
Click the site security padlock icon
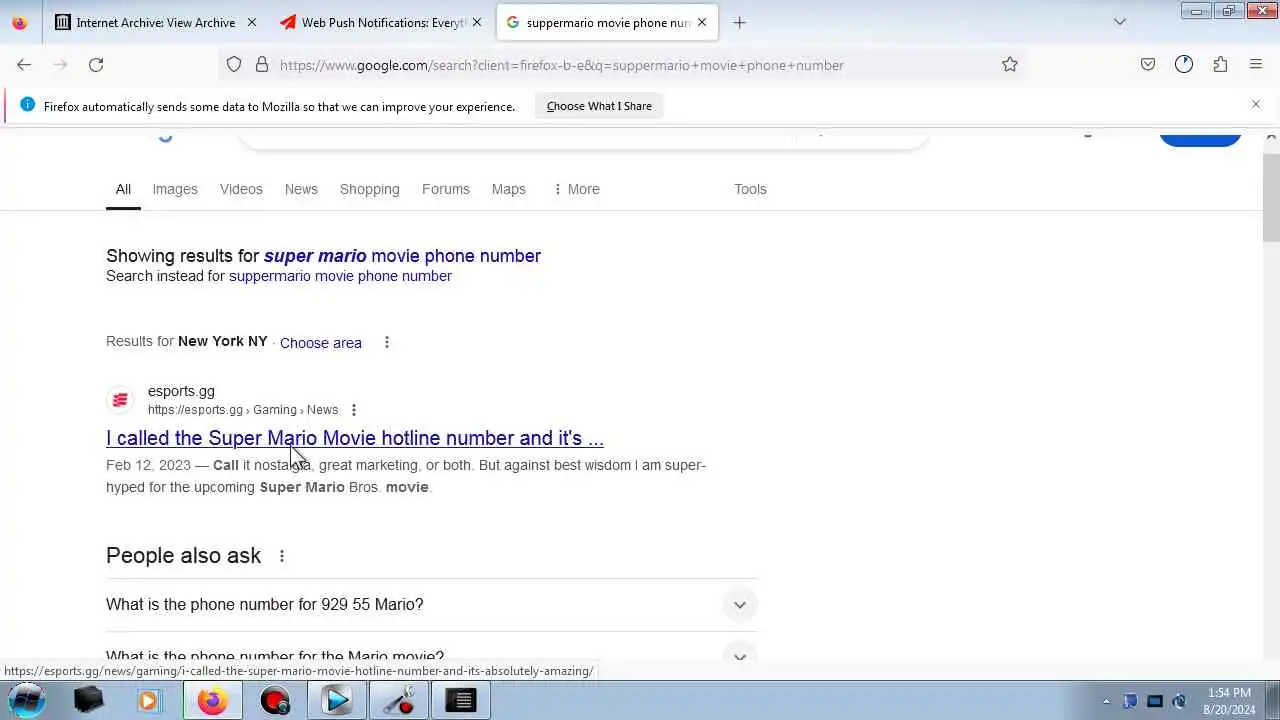(262, 65)
